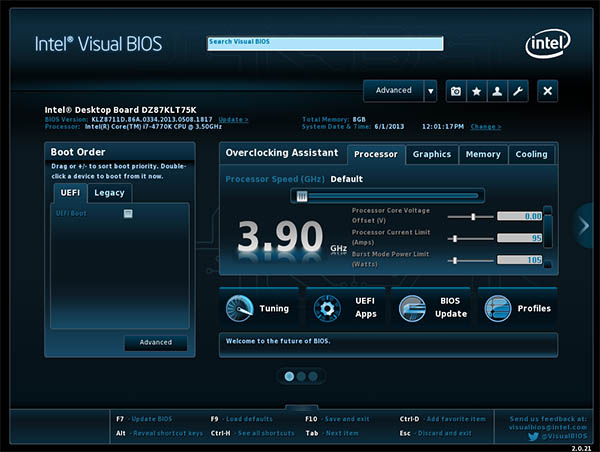This screenshot has height=452, width=600.
Task: Open the Profiles tile
Action: click(x=518, y=308)
